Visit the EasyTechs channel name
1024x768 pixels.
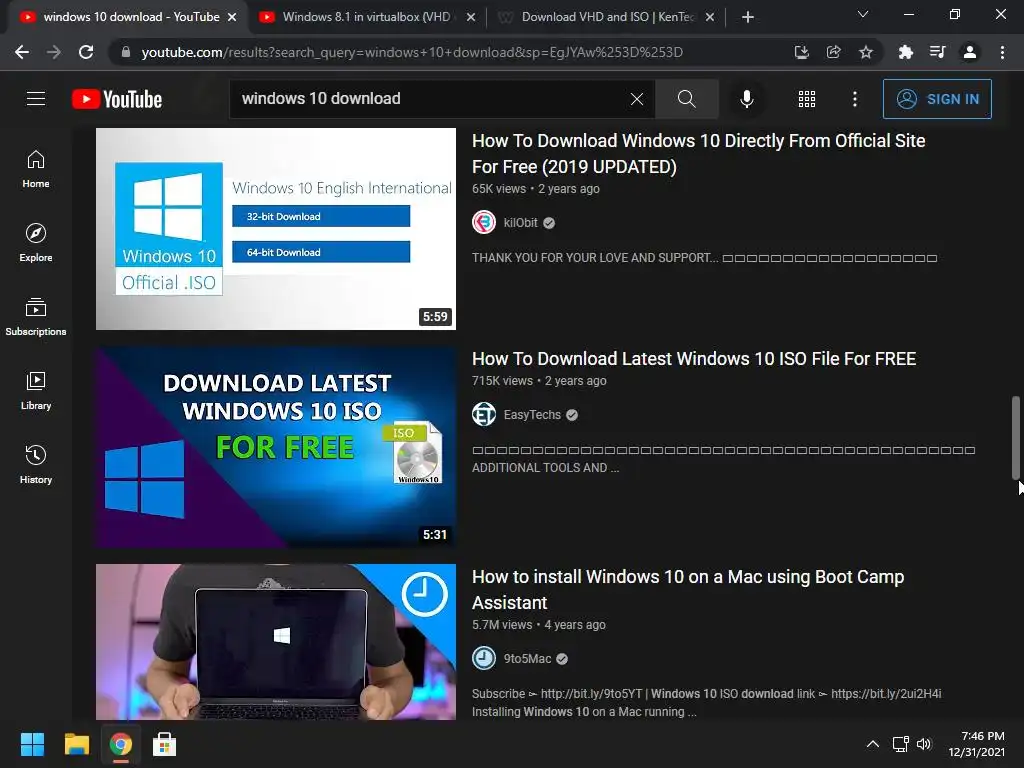[x=532, y=415]
